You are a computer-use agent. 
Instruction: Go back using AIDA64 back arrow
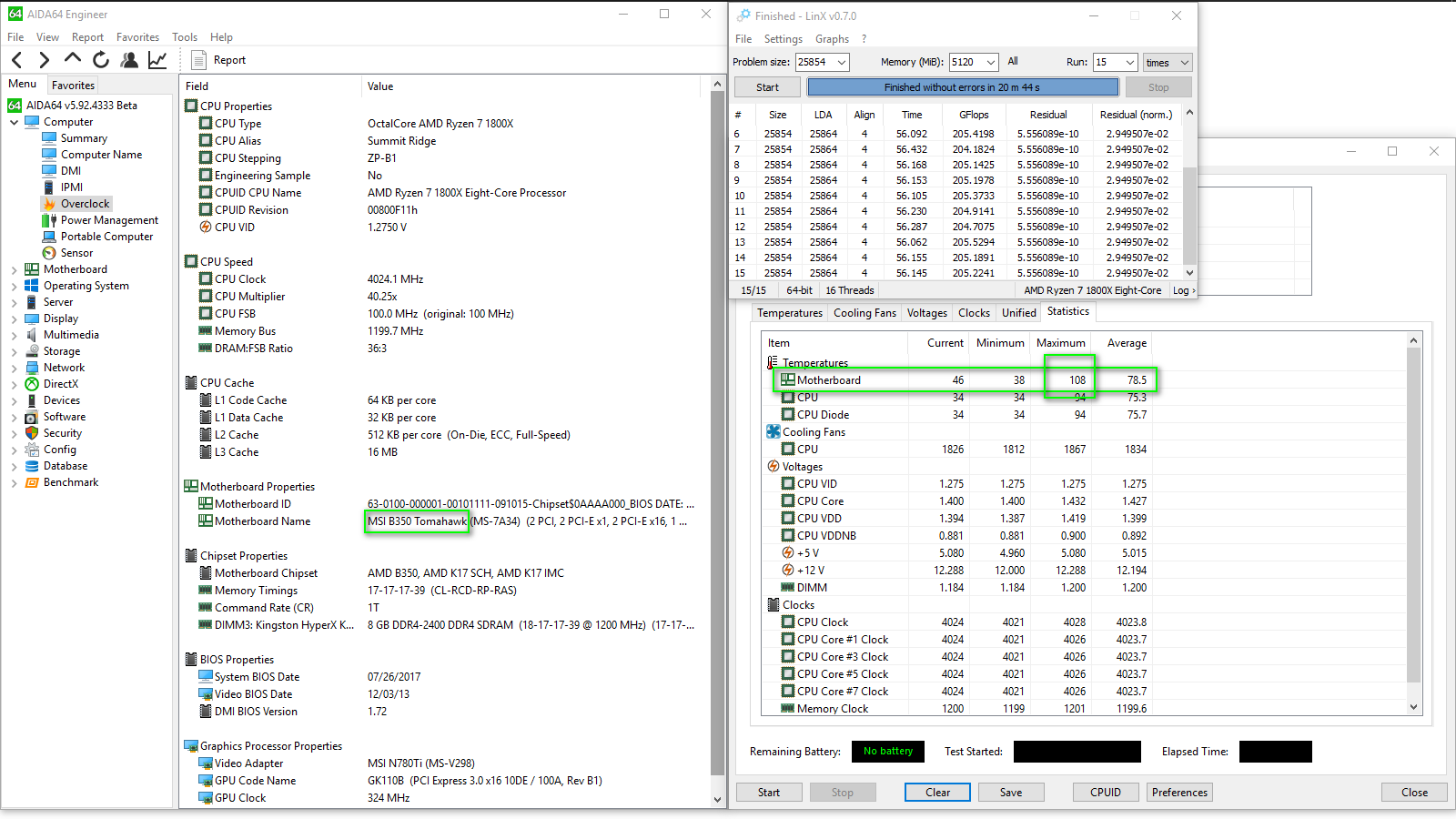(17, 60)
